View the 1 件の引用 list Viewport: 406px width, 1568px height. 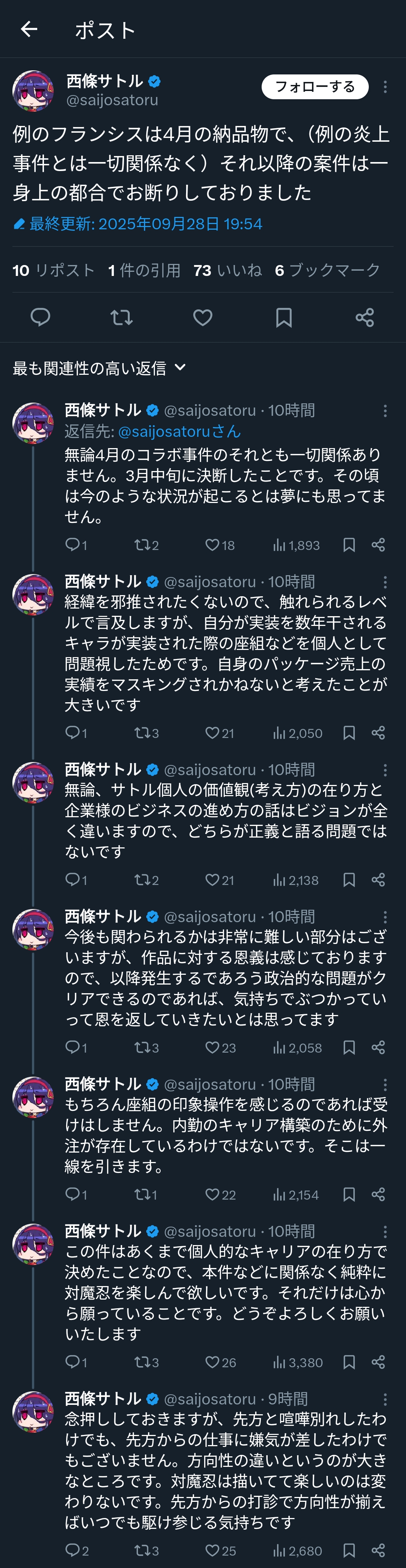click(x=144, y=270)
